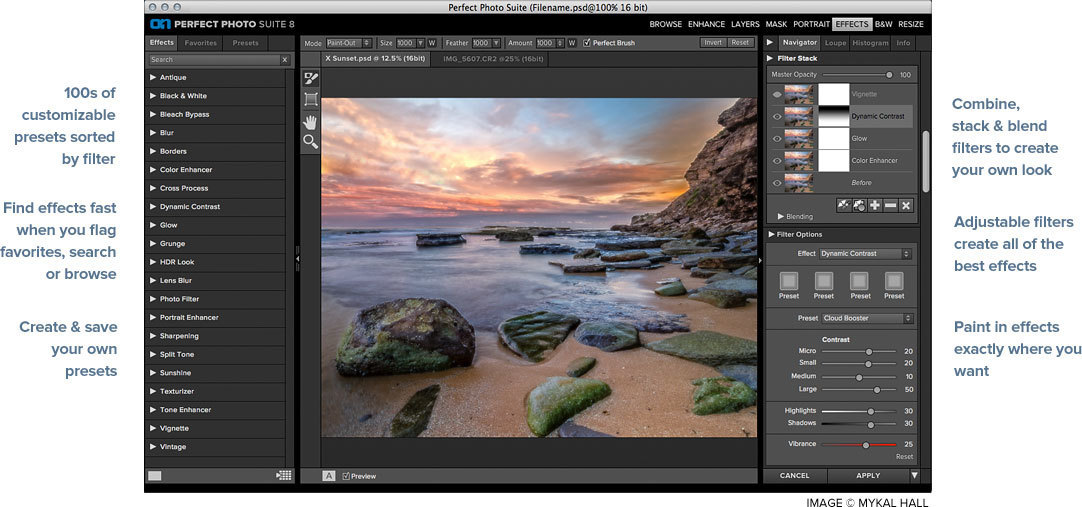The width and height of the screenshot is (1082, 507).
Task: Hide the Glow filter layer
Action: 777,139
